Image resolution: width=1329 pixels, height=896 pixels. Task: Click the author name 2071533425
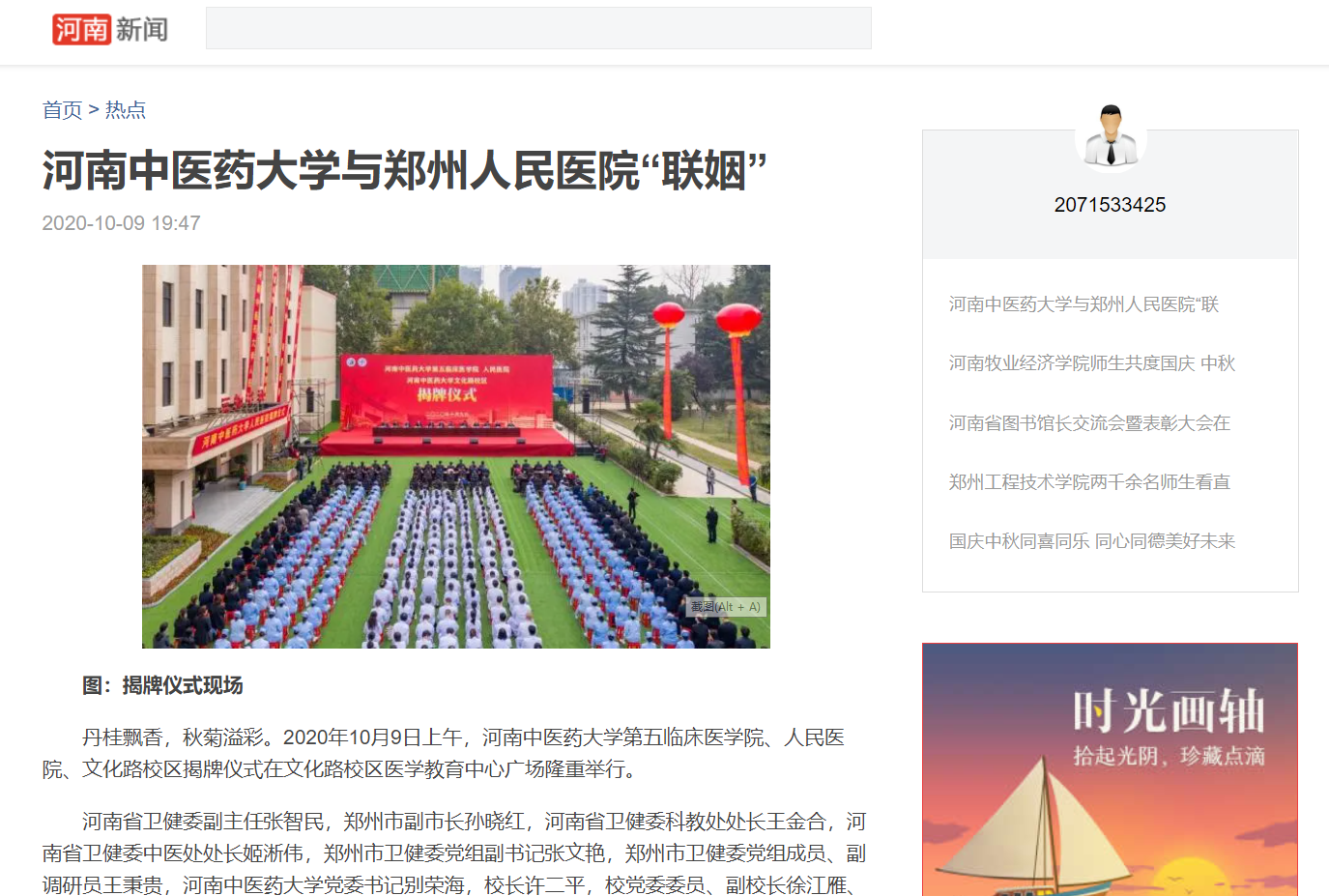(x=1110, y=205)
